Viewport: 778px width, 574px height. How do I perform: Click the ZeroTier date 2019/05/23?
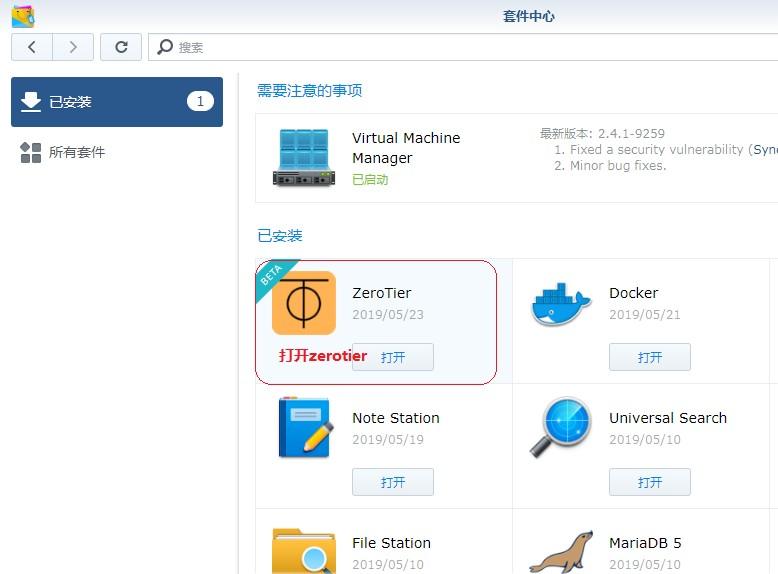[388, 315]
